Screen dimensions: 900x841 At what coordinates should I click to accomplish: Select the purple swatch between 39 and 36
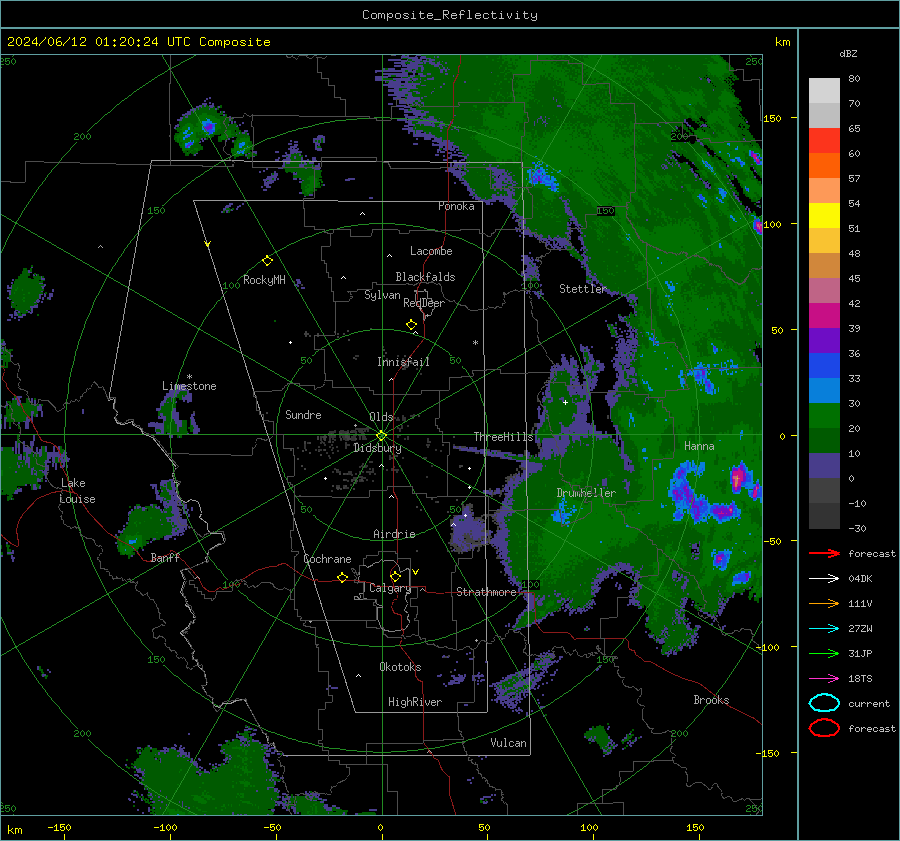824,341
